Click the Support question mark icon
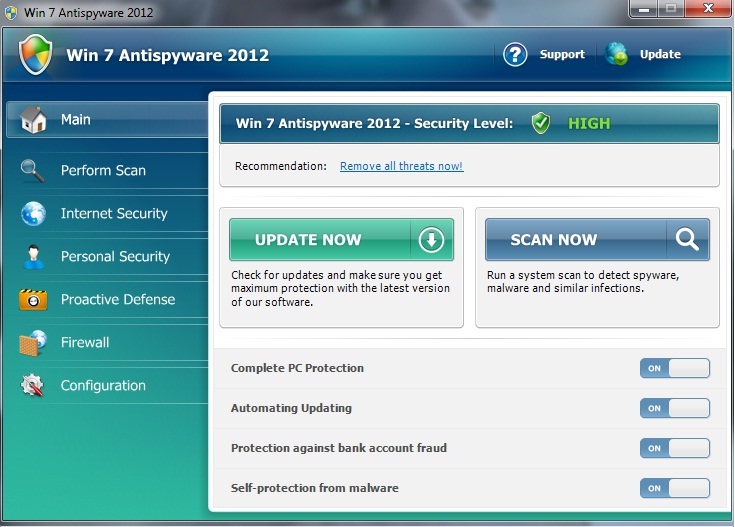This screenshot has height=527, width=735. tap(515, 54)
